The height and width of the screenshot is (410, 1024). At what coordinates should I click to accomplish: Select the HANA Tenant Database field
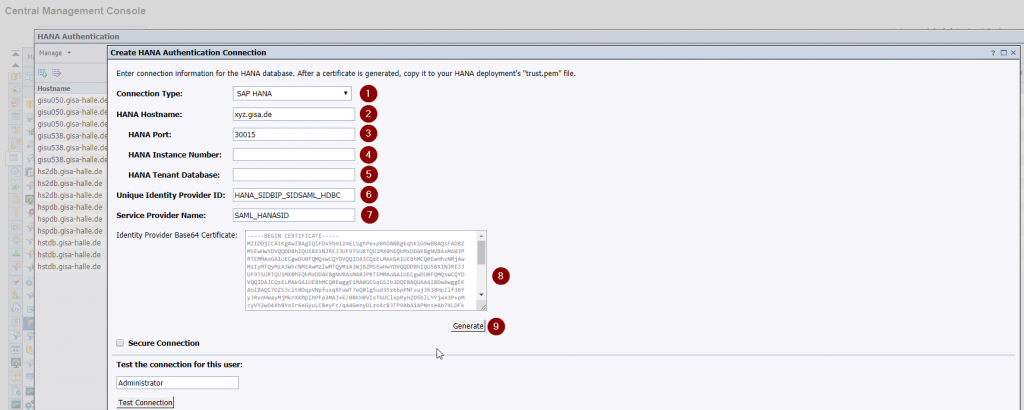pyautogui.click(x=294, y=175)
